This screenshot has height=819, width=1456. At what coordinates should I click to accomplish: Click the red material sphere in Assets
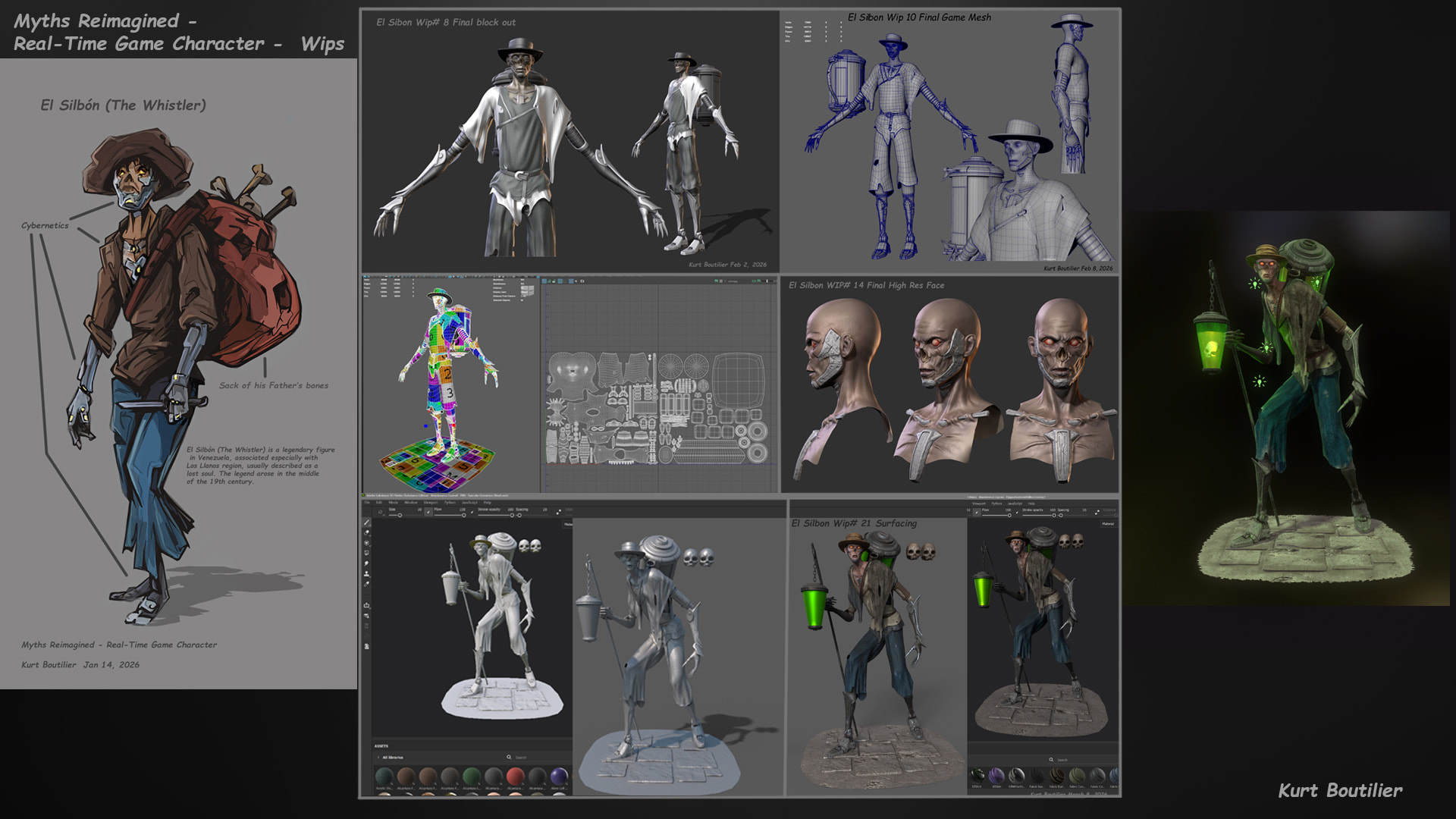pos(516,776)
